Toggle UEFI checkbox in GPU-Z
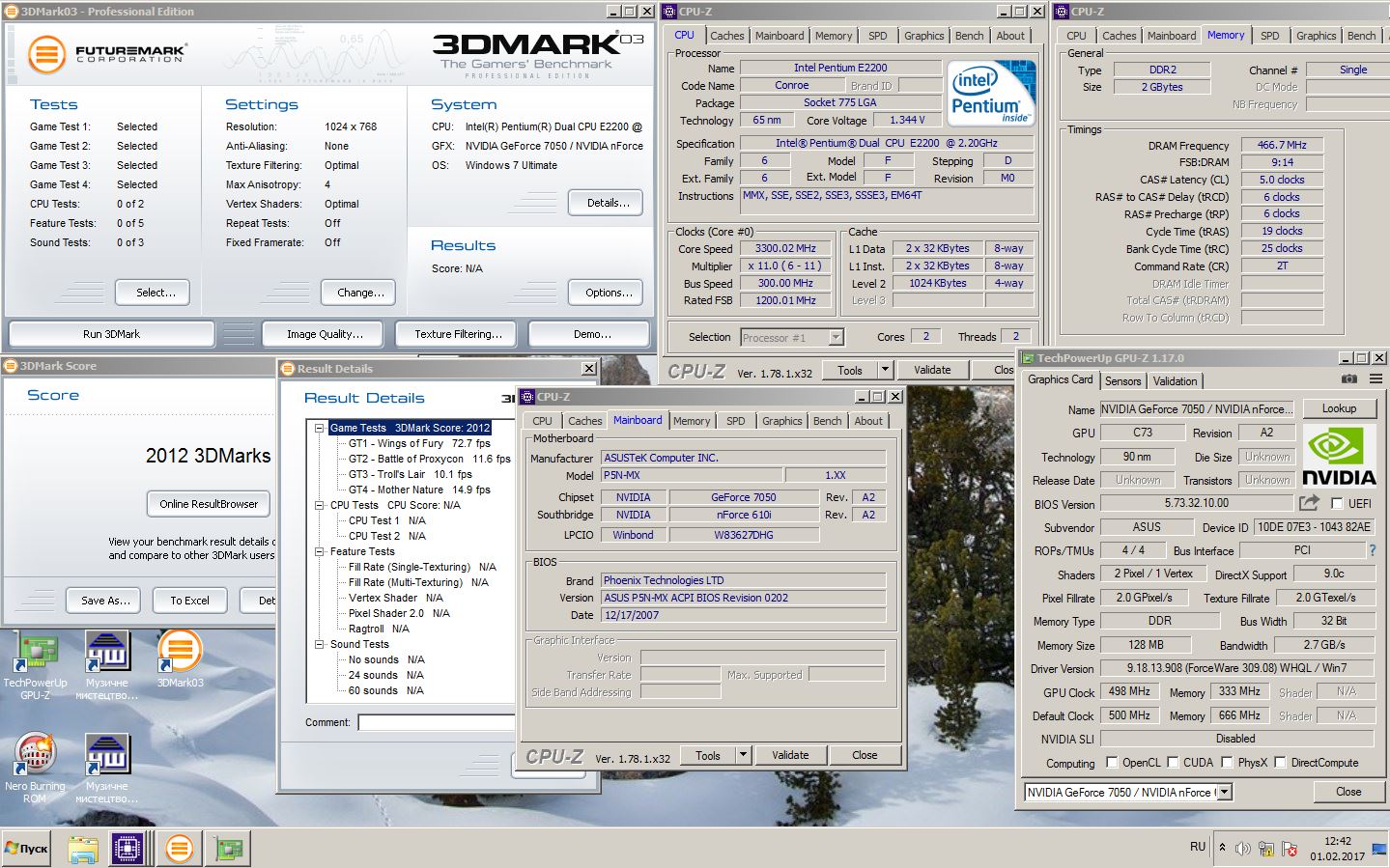 (x=1337, y=504)
